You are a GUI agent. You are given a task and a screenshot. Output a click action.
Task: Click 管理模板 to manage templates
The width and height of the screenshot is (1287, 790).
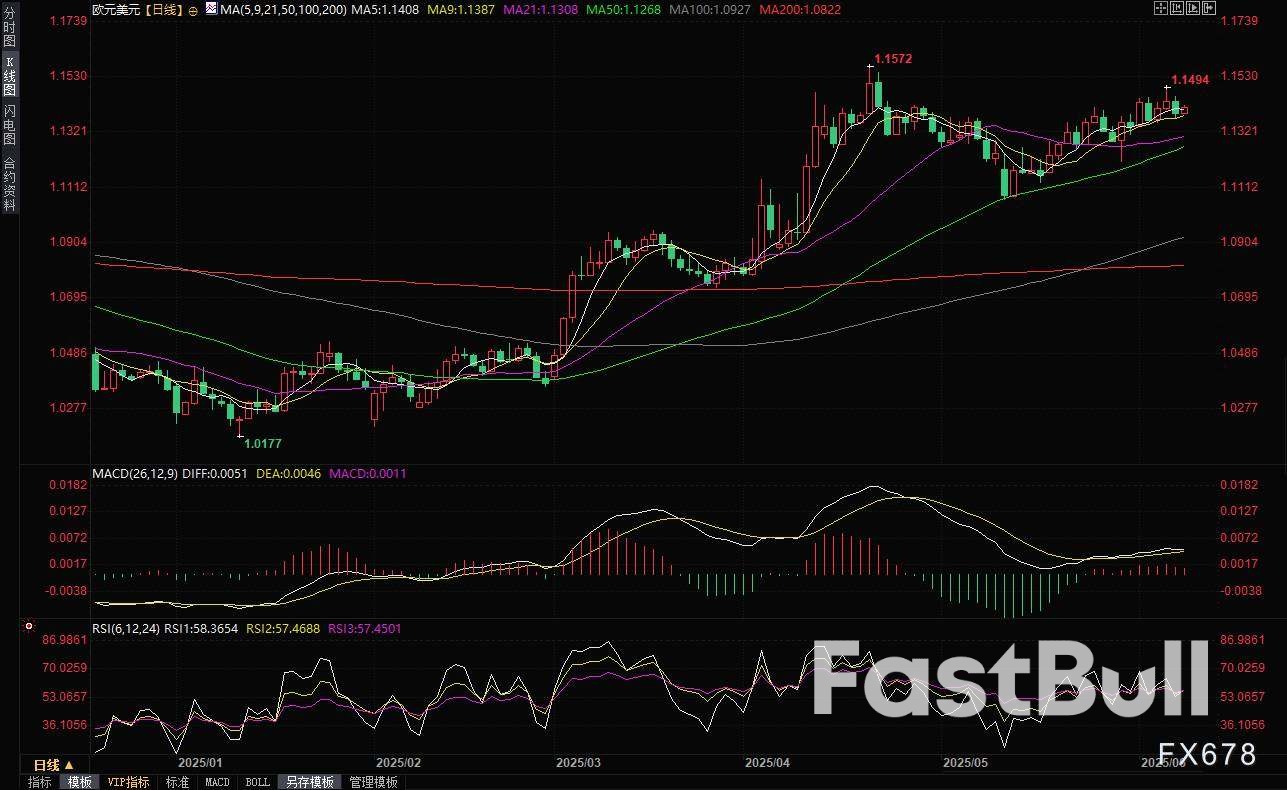pos(373,782)
